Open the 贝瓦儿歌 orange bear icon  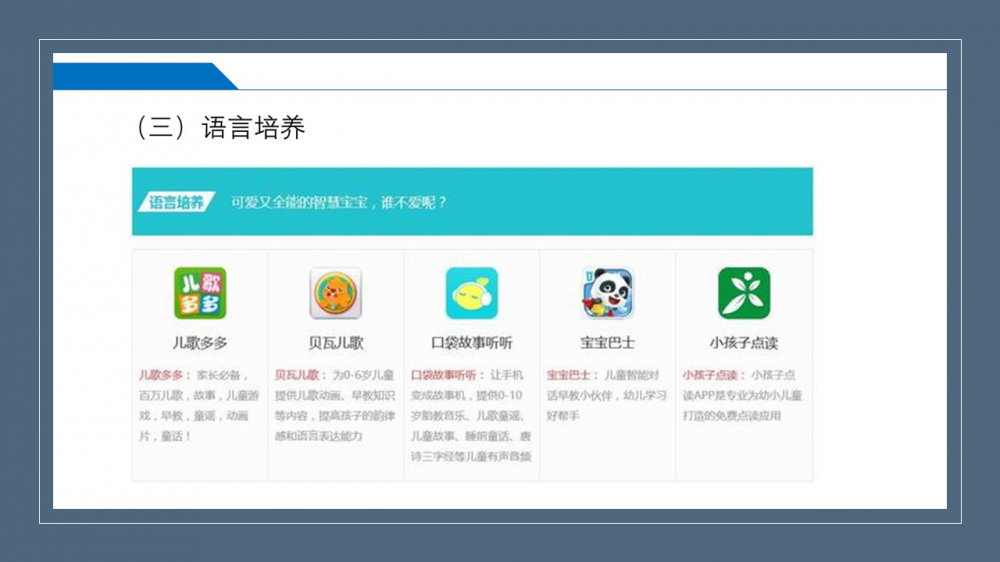tap(335, 293)
